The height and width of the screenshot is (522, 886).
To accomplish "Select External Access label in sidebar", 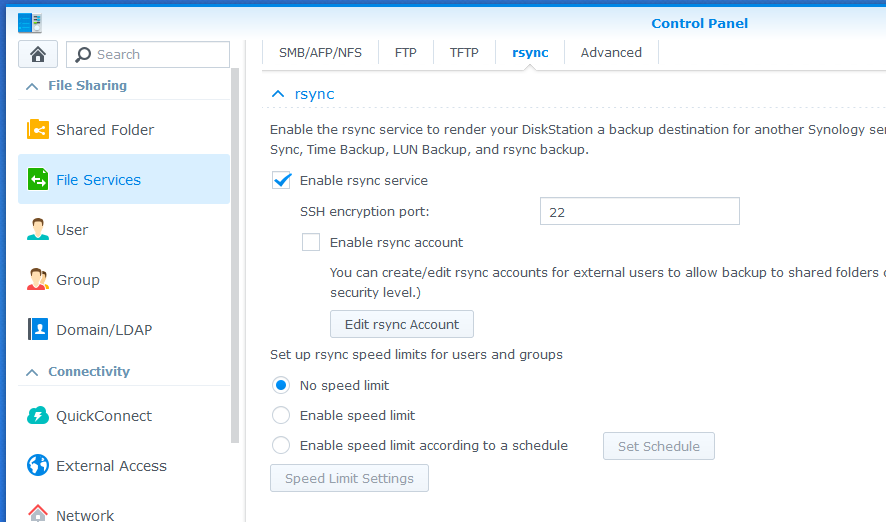I will pos(111,466).
